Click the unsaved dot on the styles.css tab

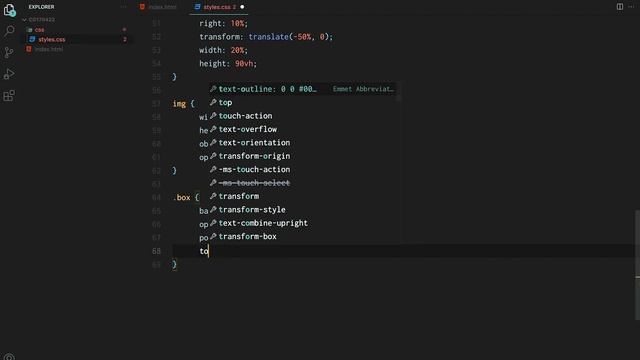(x=242, y=7)
